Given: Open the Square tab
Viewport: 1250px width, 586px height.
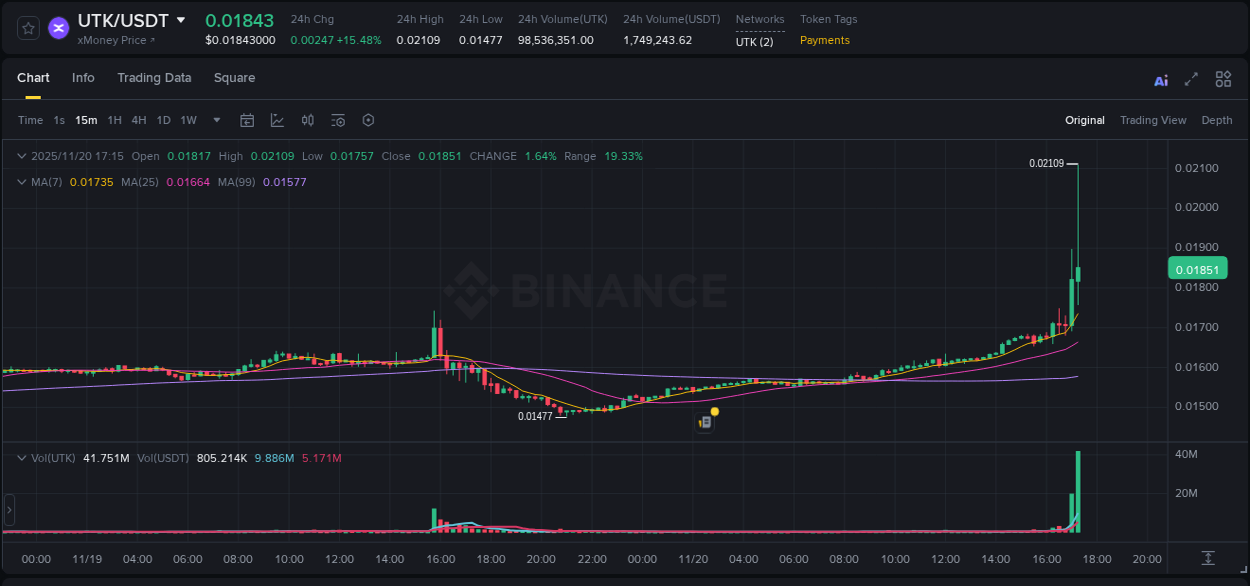Looking at the screenshot, I should [x=234, y=78].
